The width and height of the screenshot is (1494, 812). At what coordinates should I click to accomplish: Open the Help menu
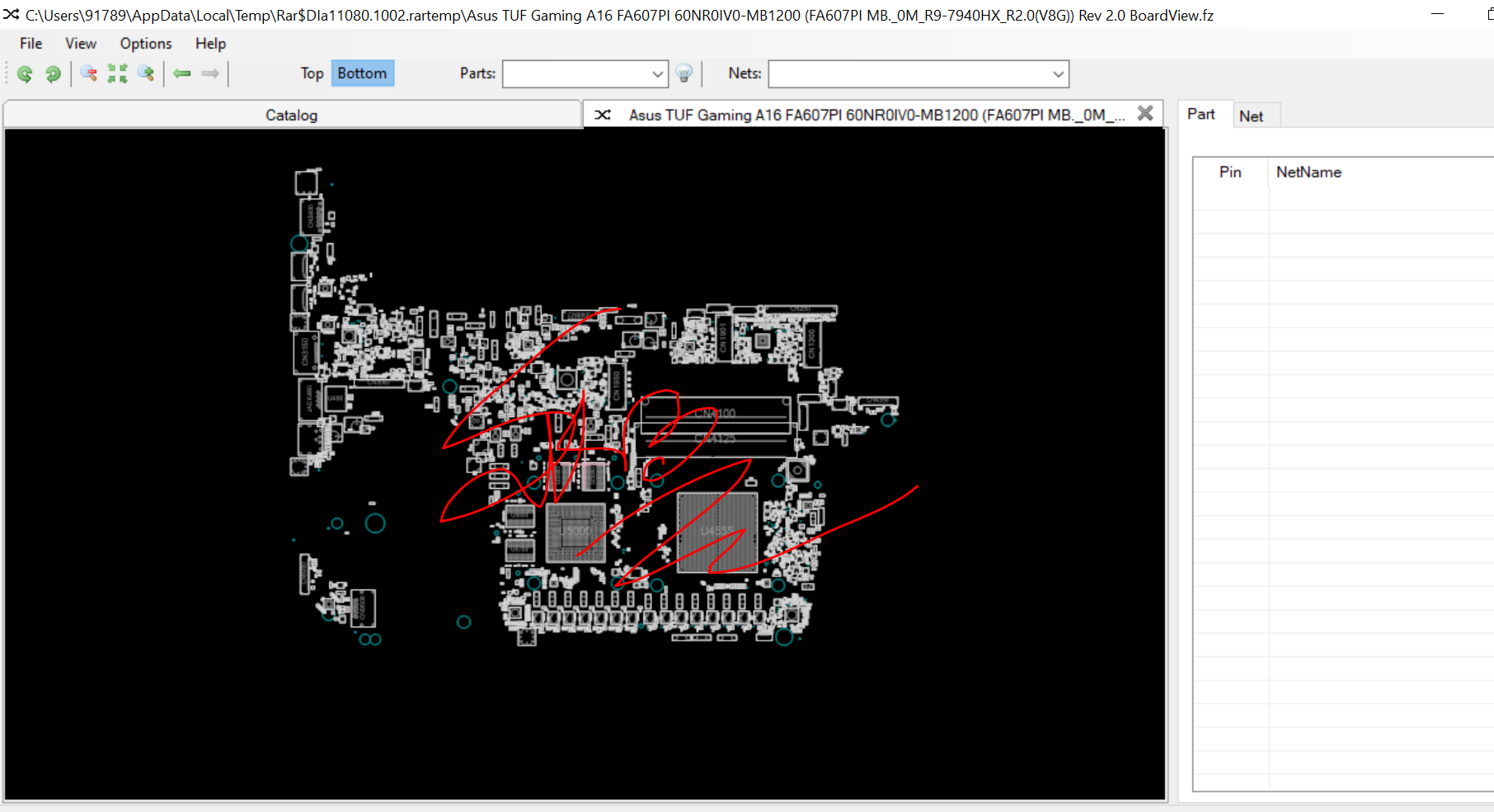[210, 44]
